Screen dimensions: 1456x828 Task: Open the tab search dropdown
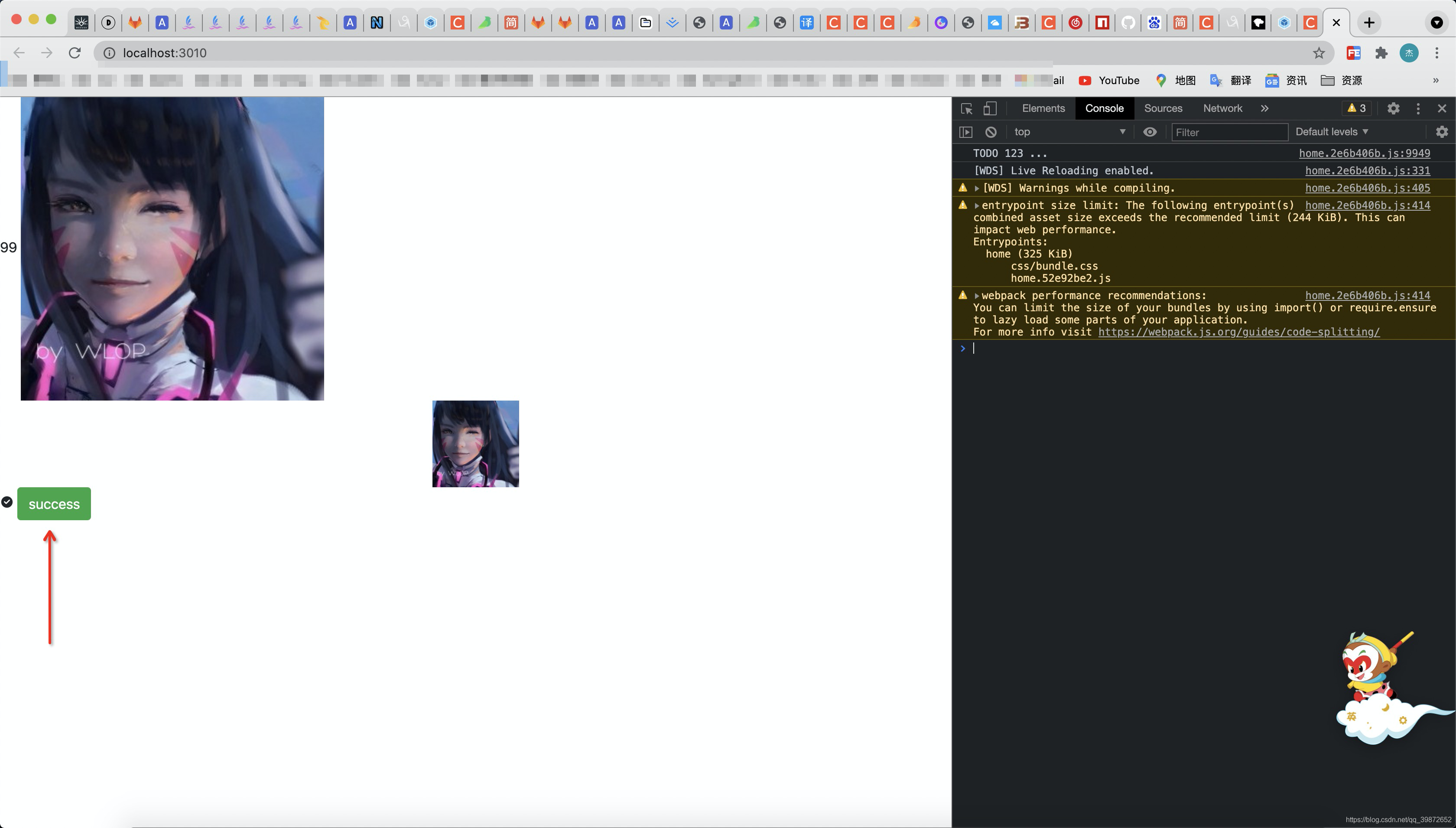(1436, 23)
